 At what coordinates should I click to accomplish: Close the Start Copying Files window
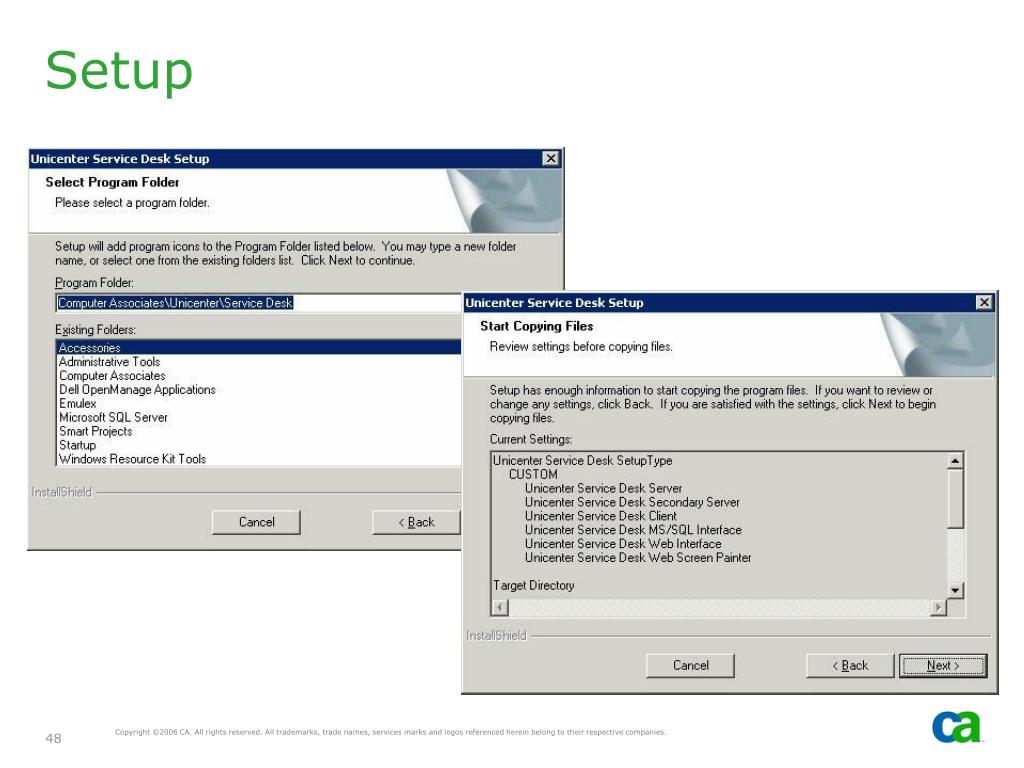984,302
